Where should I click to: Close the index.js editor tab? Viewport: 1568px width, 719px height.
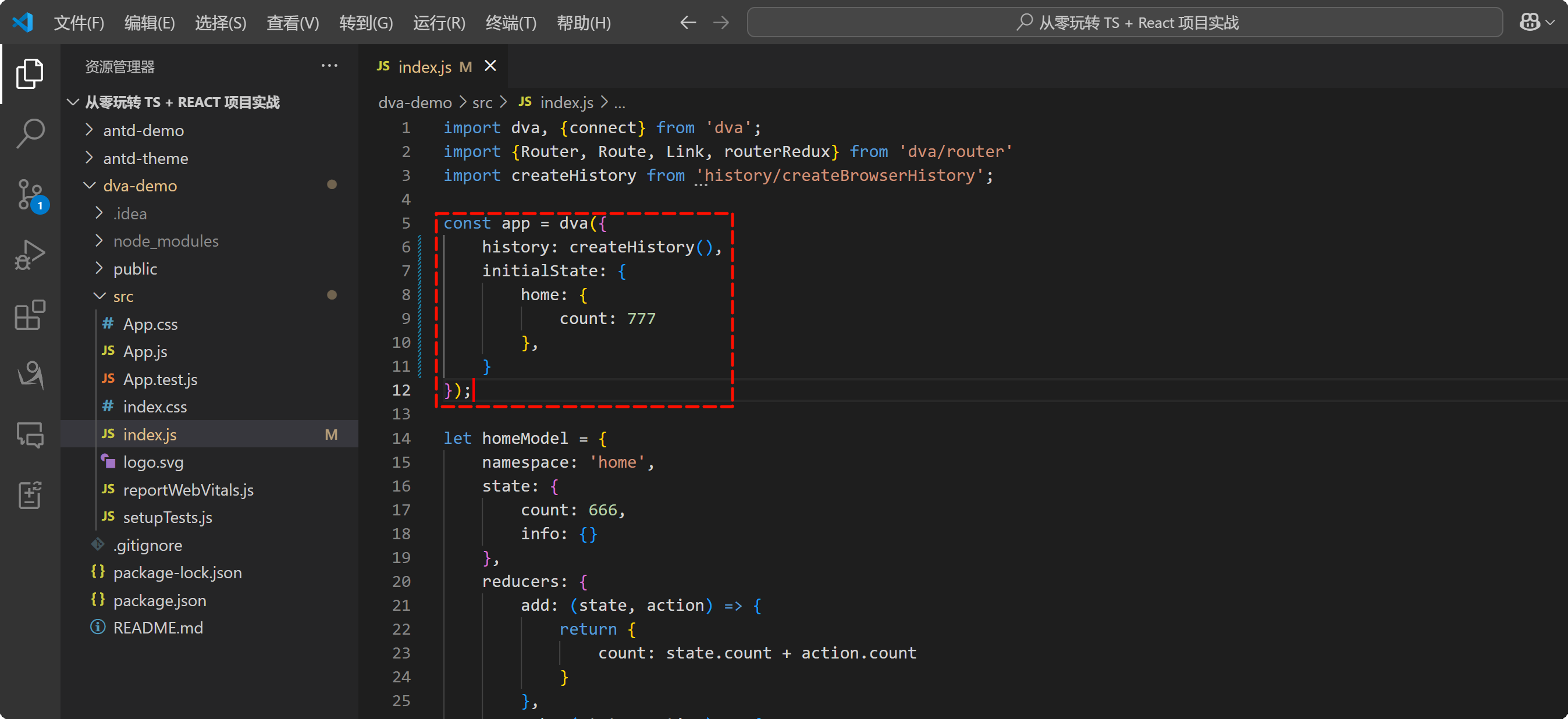click(490, 66)
